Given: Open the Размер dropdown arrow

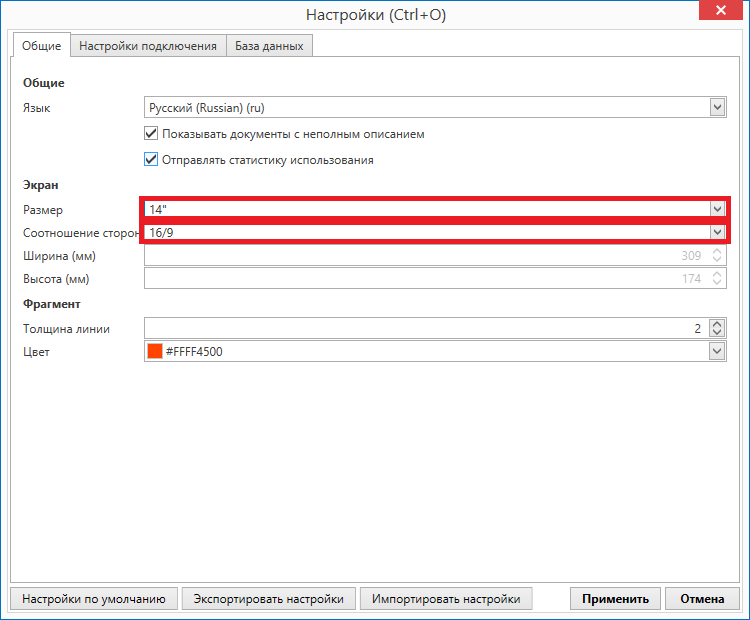Looking at the screenshot, I should pos(717,209).
